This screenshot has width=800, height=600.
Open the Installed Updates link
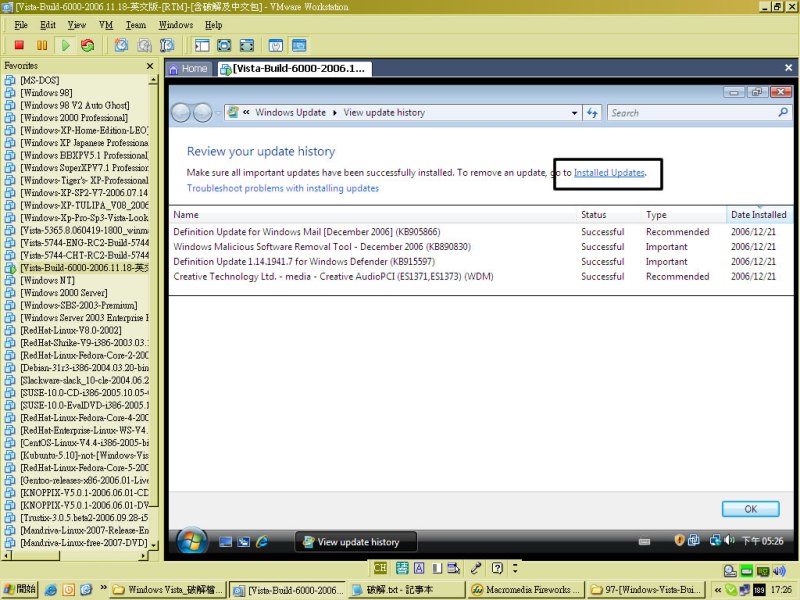click(609, 172)
